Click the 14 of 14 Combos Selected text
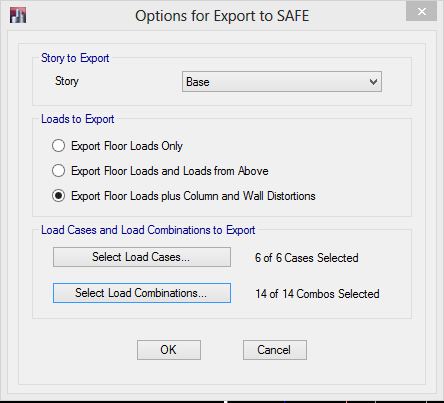The width and height of the screenshot is (444, 403). (x=317, y=294)
